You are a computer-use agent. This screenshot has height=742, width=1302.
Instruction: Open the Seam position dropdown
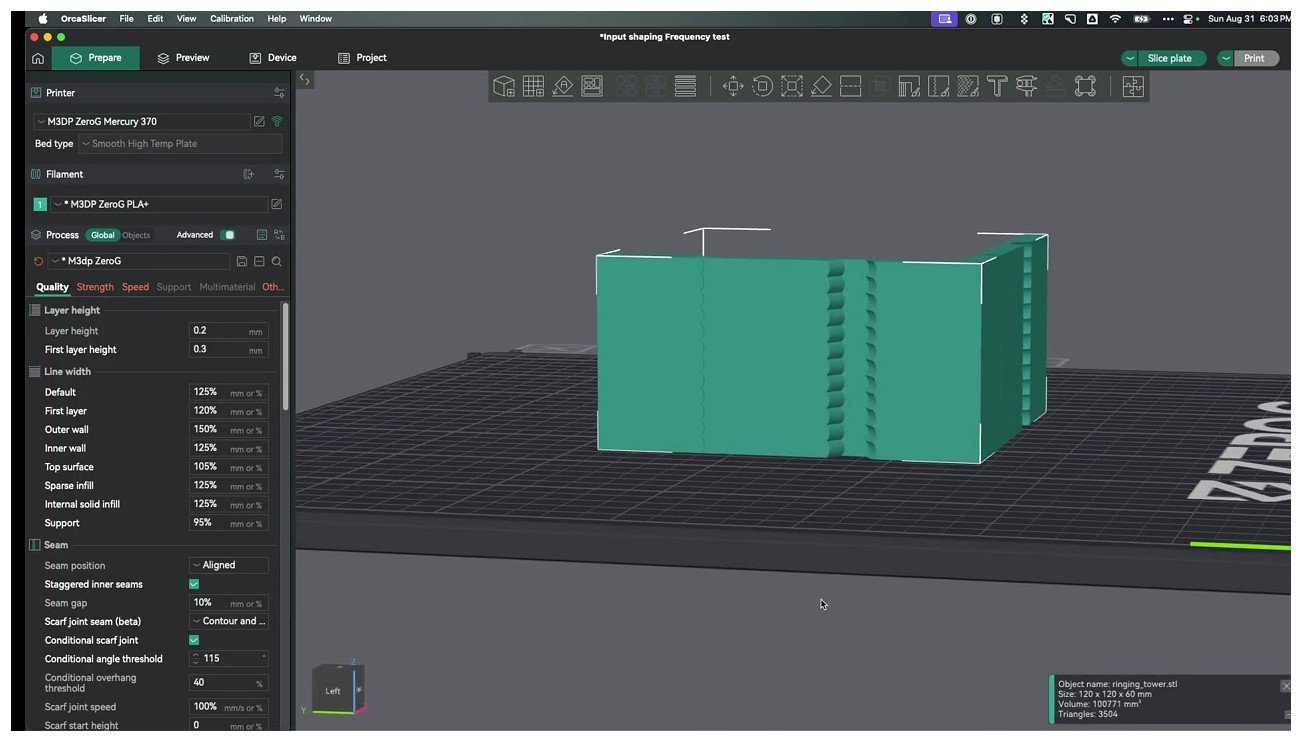click(x=229, y=565)
